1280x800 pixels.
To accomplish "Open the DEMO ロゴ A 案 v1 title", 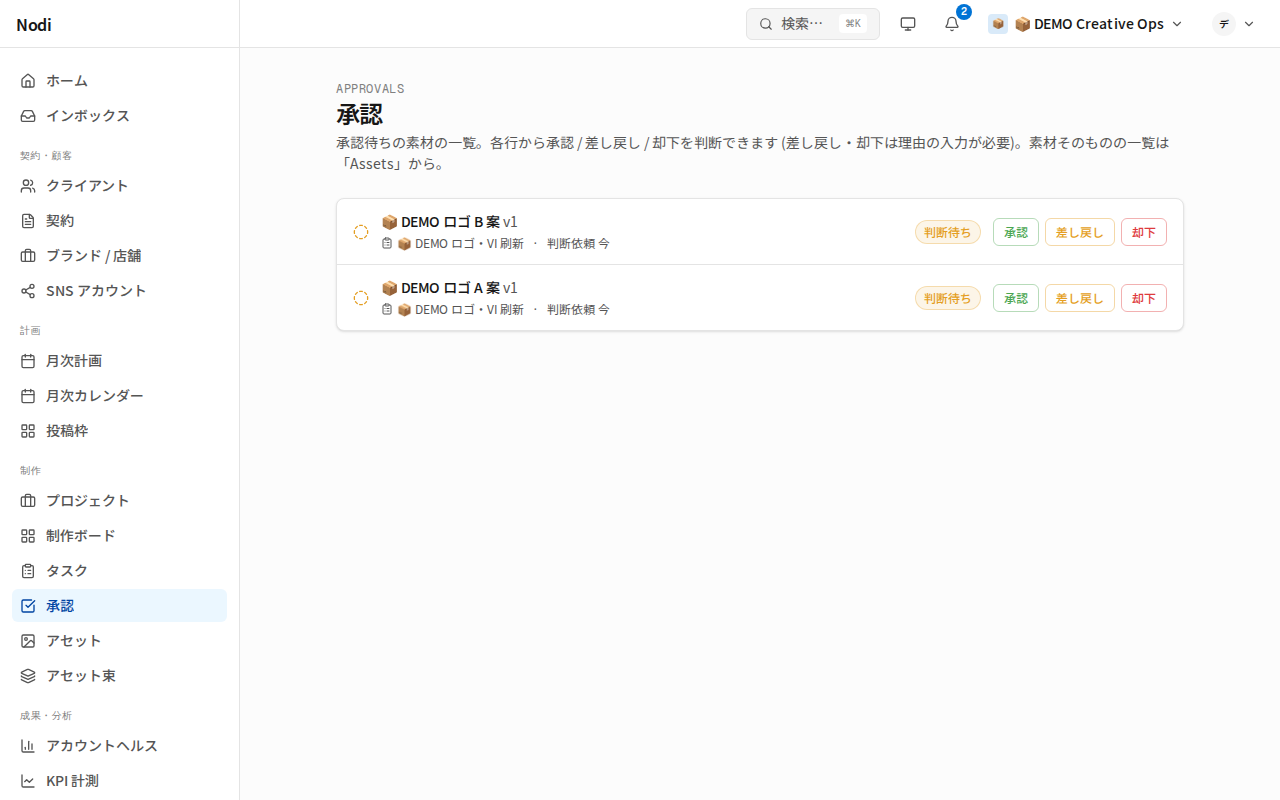I will pos(450,288).
